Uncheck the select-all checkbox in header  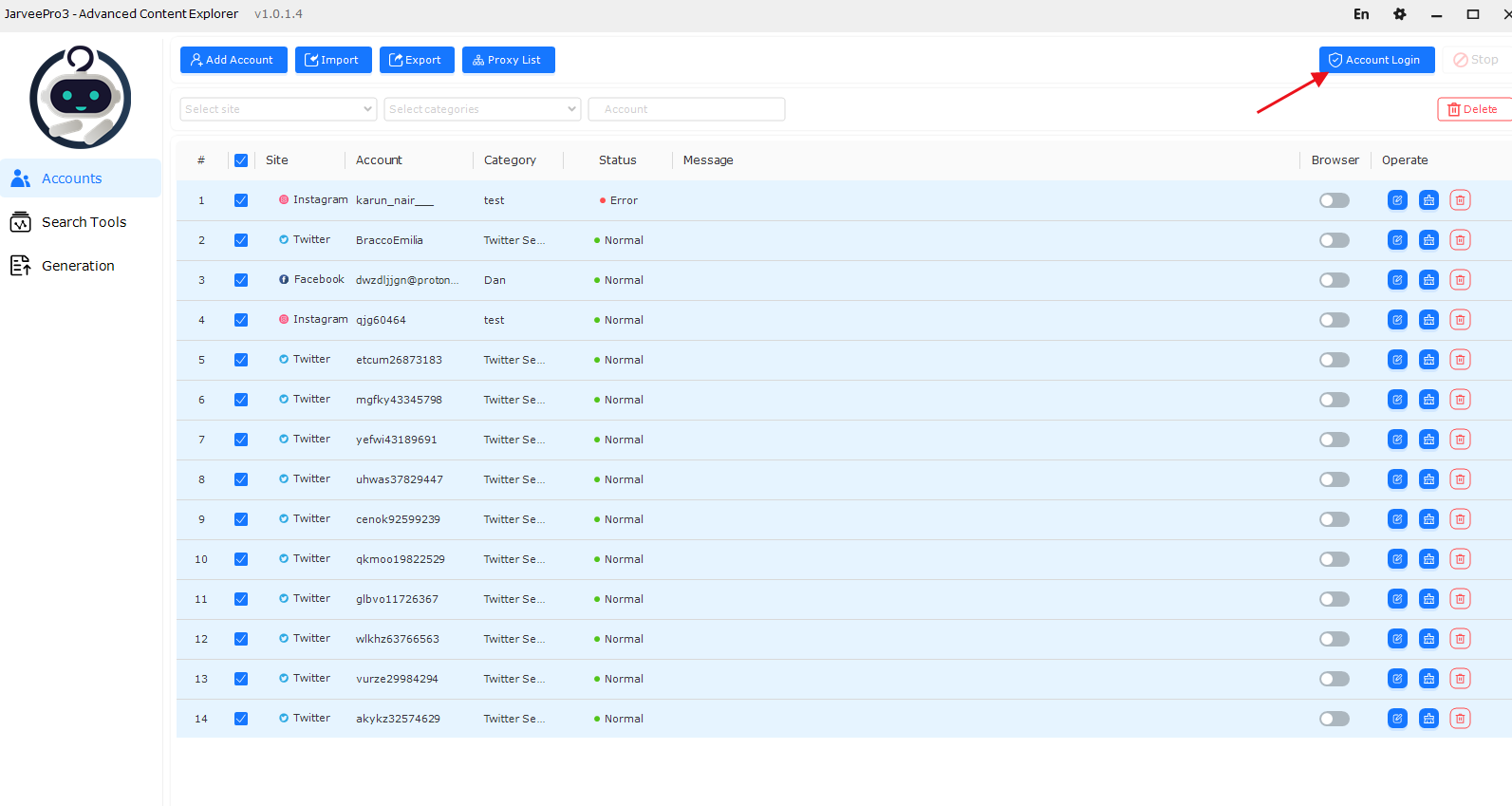pyautogui.click(x=241, y=160)
